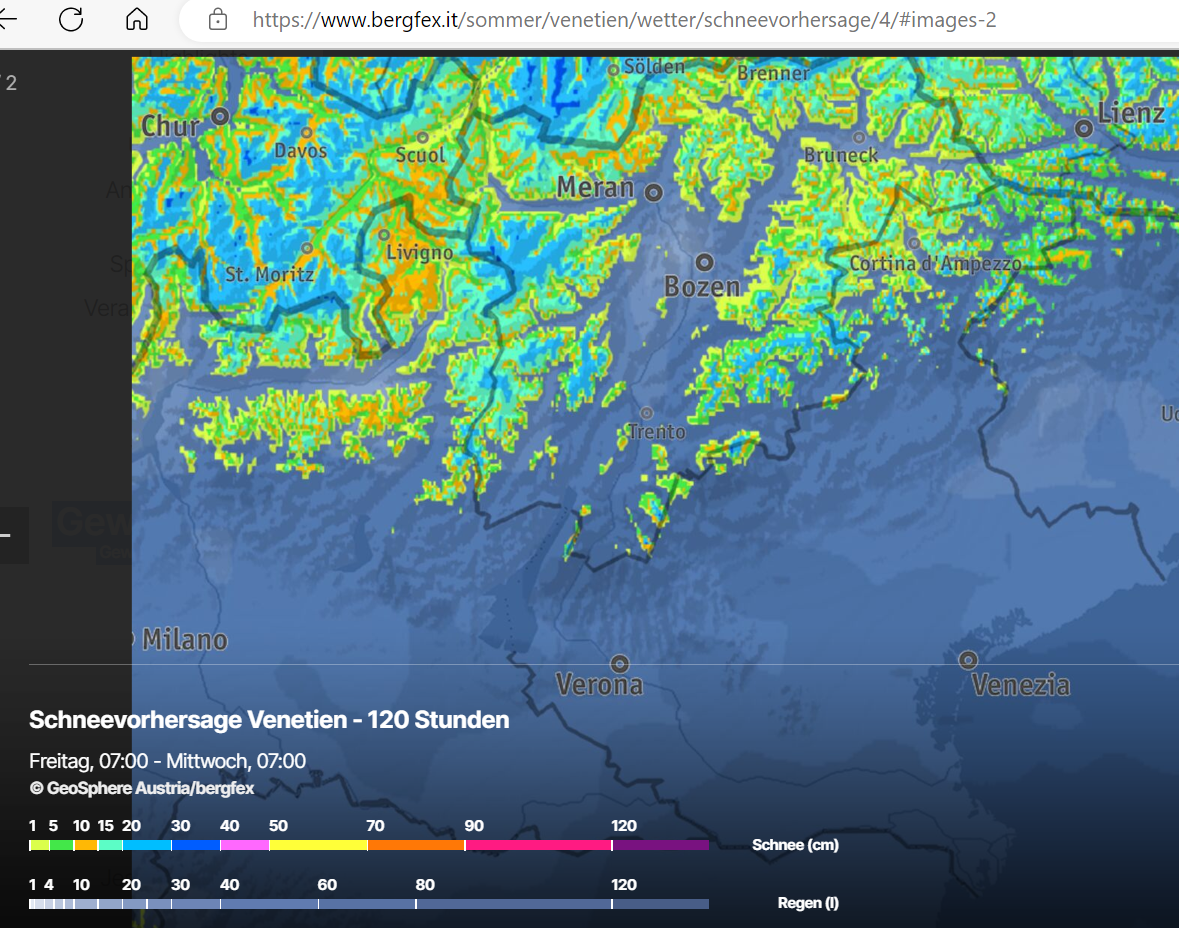Click the Venezia city marker
The image size is (1179, 928).
(967, 660)
